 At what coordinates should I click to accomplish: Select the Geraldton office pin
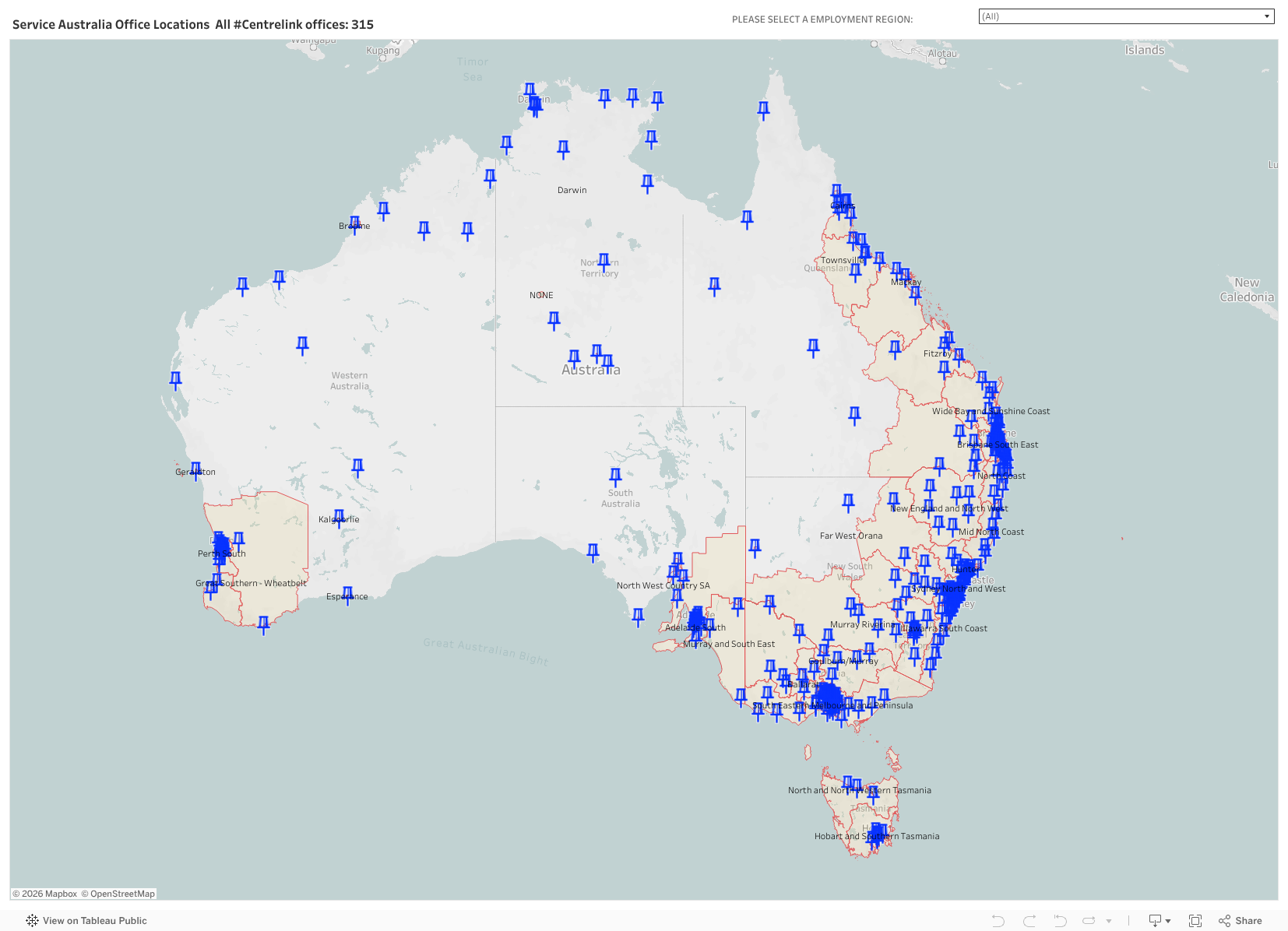point(195,469)
